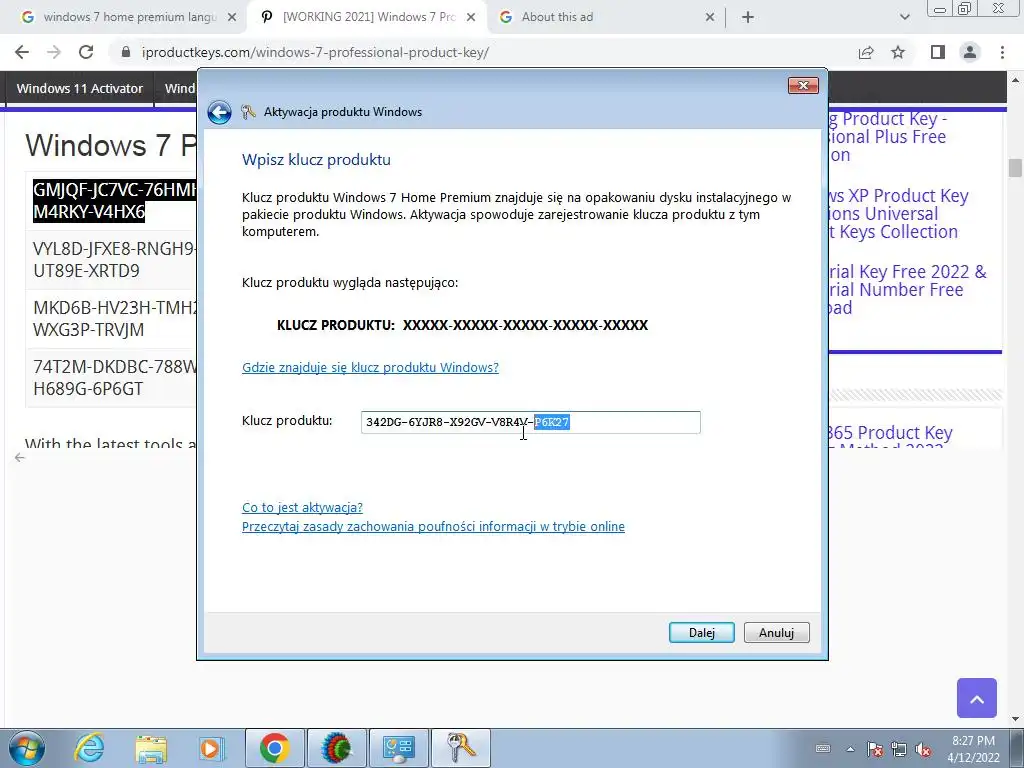Click the scroll-to-top purple button
1024x768 pixels.
976,698
